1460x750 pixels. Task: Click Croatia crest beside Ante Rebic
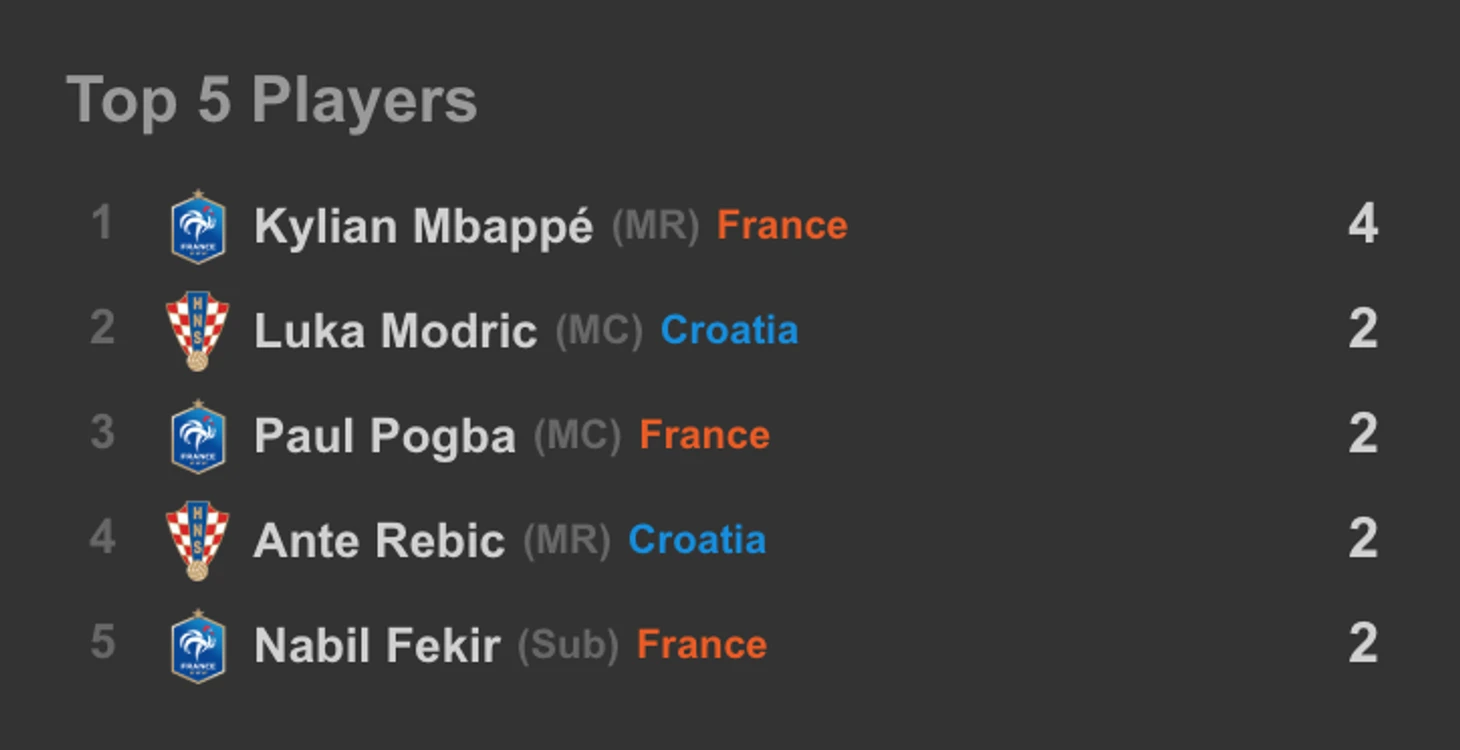[x=198, y=541]
